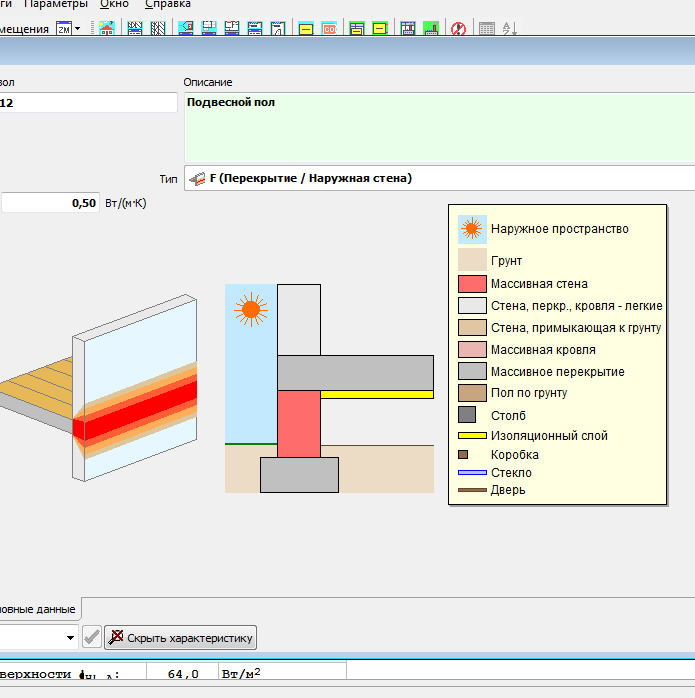Viewport: 695px width, 698px height.
Task: Click the orange CO toolbar icon
Action: click(x=329, y=28)
